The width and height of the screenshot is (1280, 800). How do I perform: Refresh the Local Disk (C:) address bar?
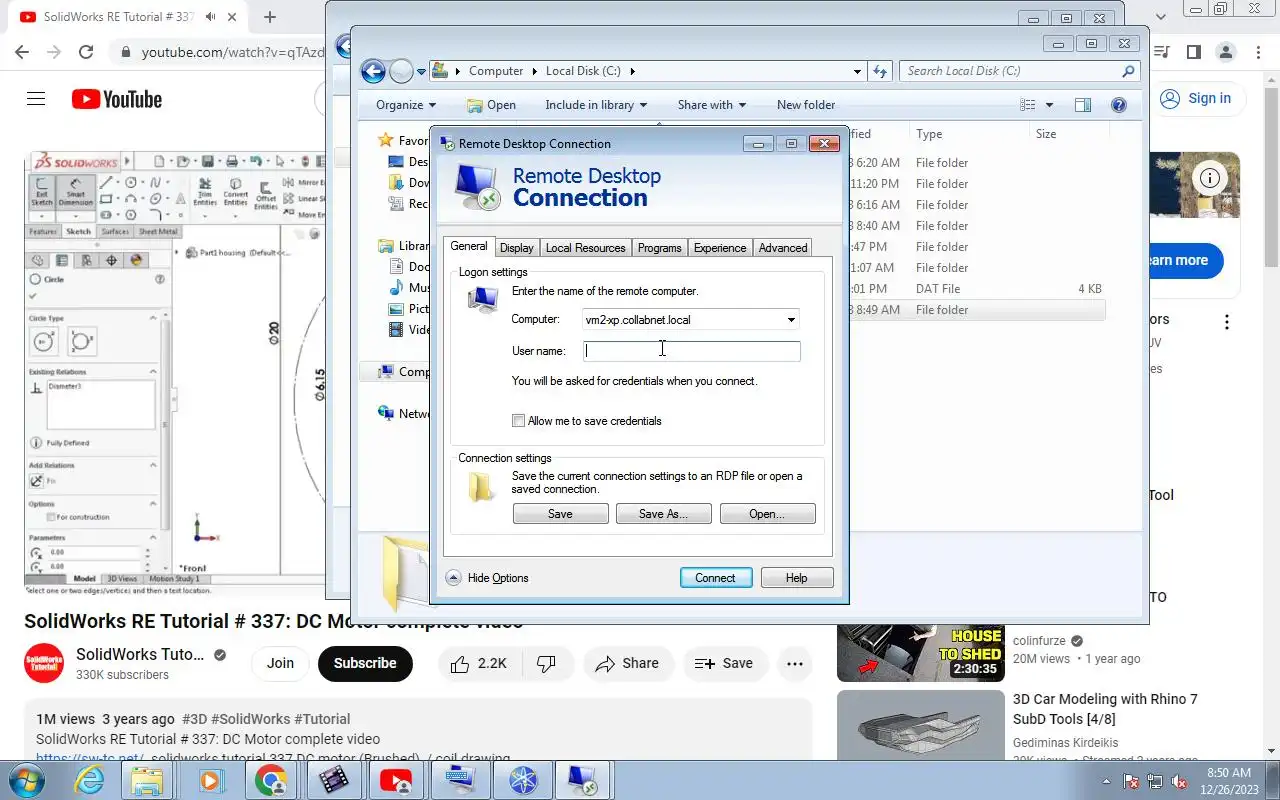[880, 71]
